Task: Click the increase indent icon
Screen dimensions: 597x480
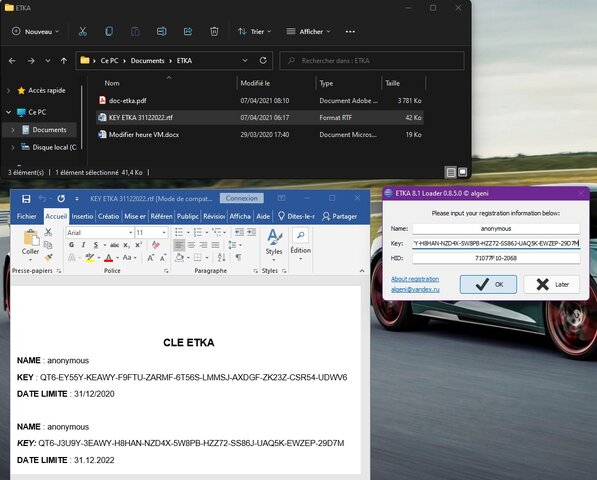Action: [251, 232]
